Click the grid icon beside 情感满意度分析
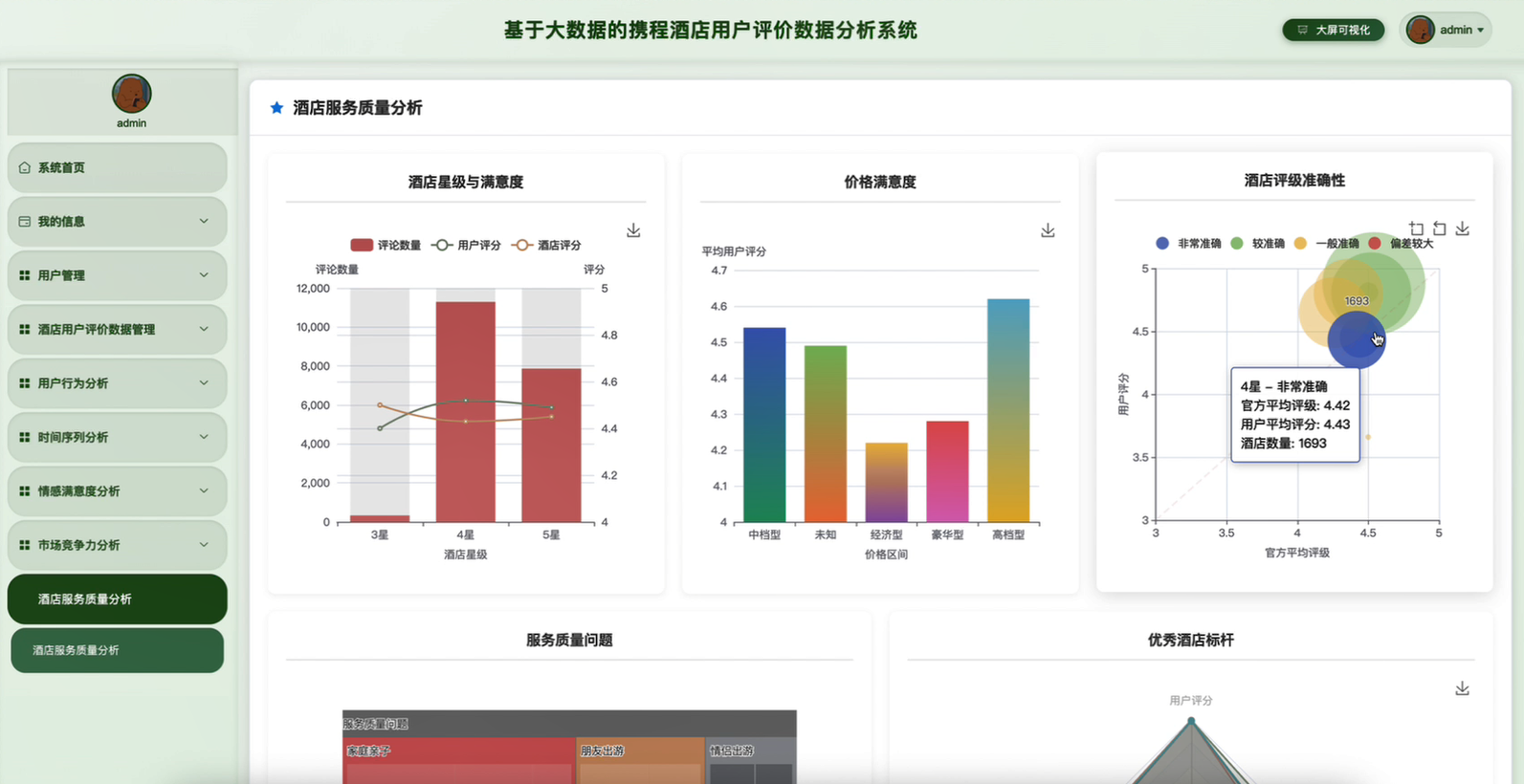1524x784 pixels. coord(25,491)
